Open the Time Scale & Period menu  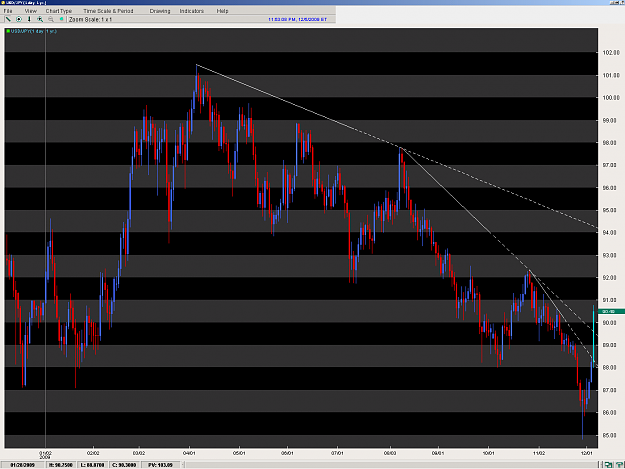(108, 11)
